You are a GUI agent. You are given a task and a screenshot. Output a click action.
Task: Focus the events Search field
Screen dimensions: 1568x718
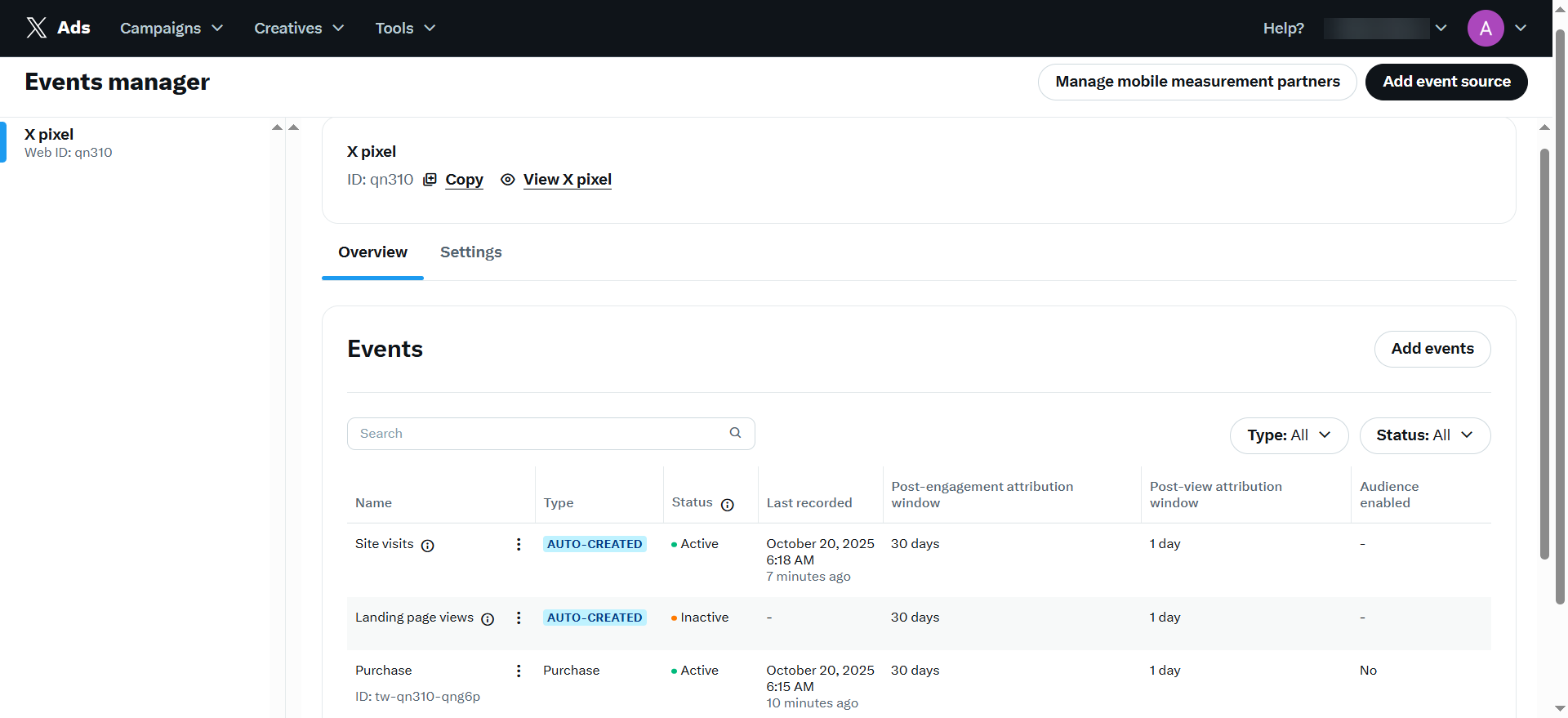click(550, 434)
